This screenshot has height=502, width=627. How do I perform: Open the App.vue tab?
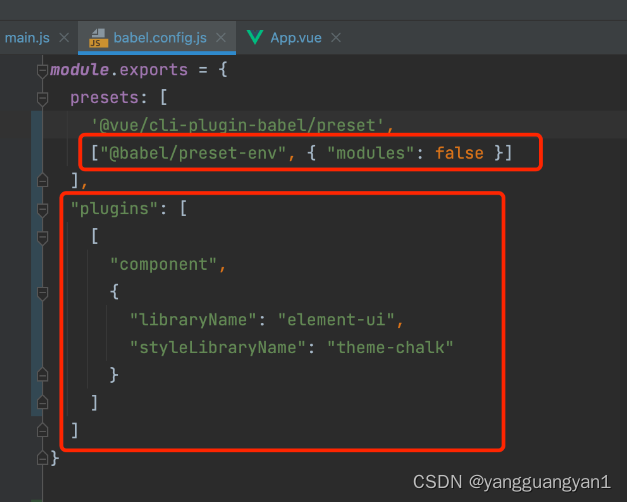296,38
